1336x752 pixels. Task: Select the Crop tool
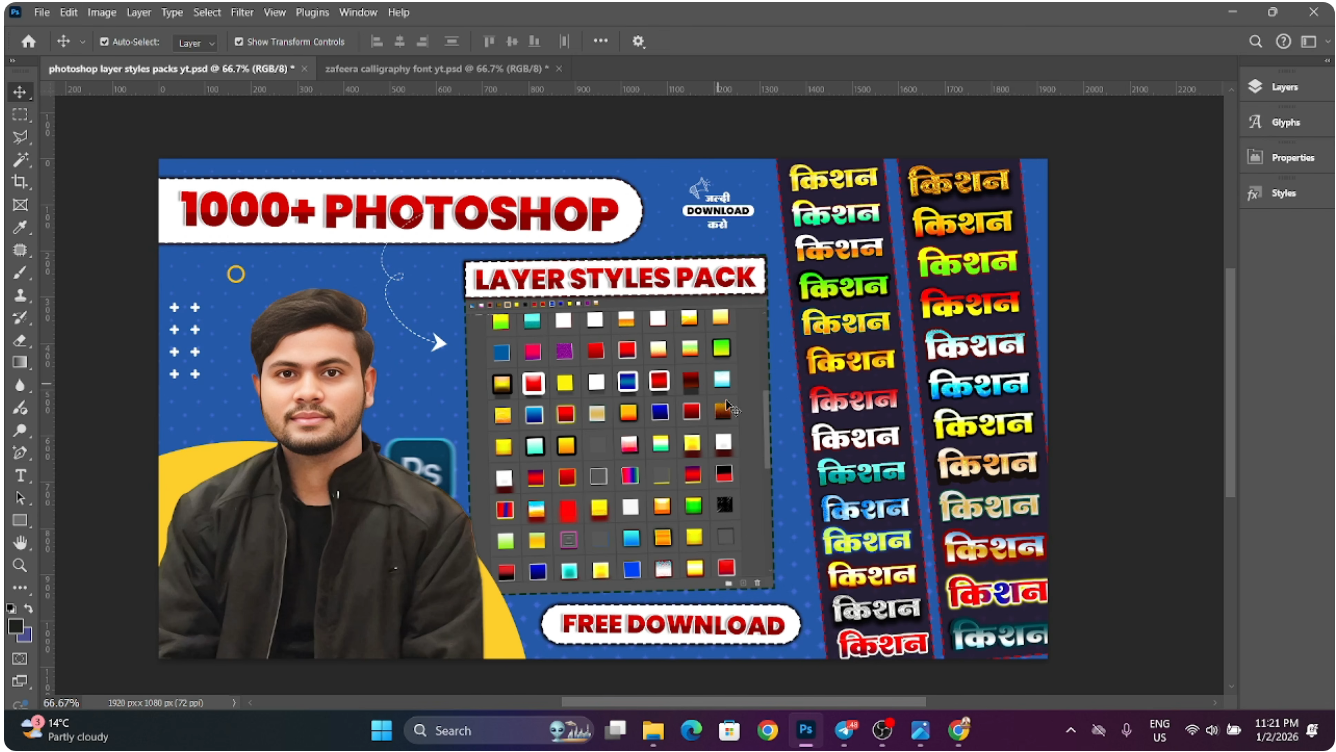(20, 181)
